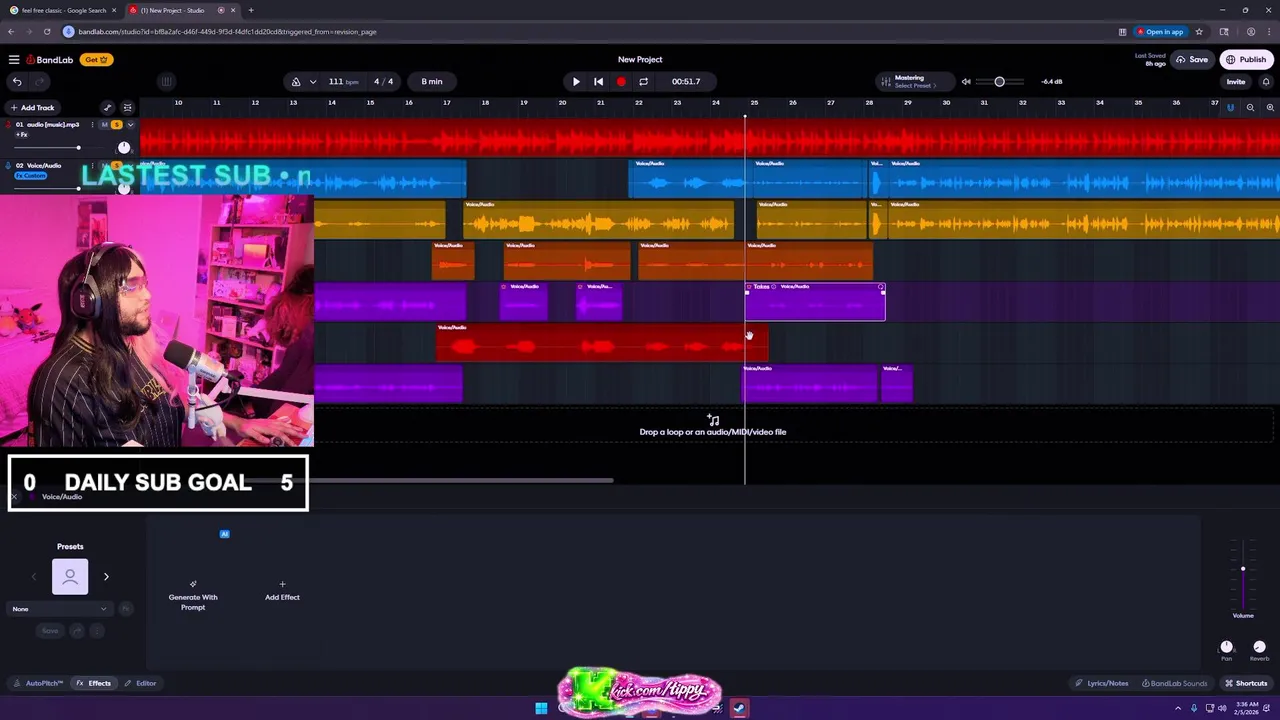Expand metronome settings dropdown arrow
1280x720 pixels.
313,82
